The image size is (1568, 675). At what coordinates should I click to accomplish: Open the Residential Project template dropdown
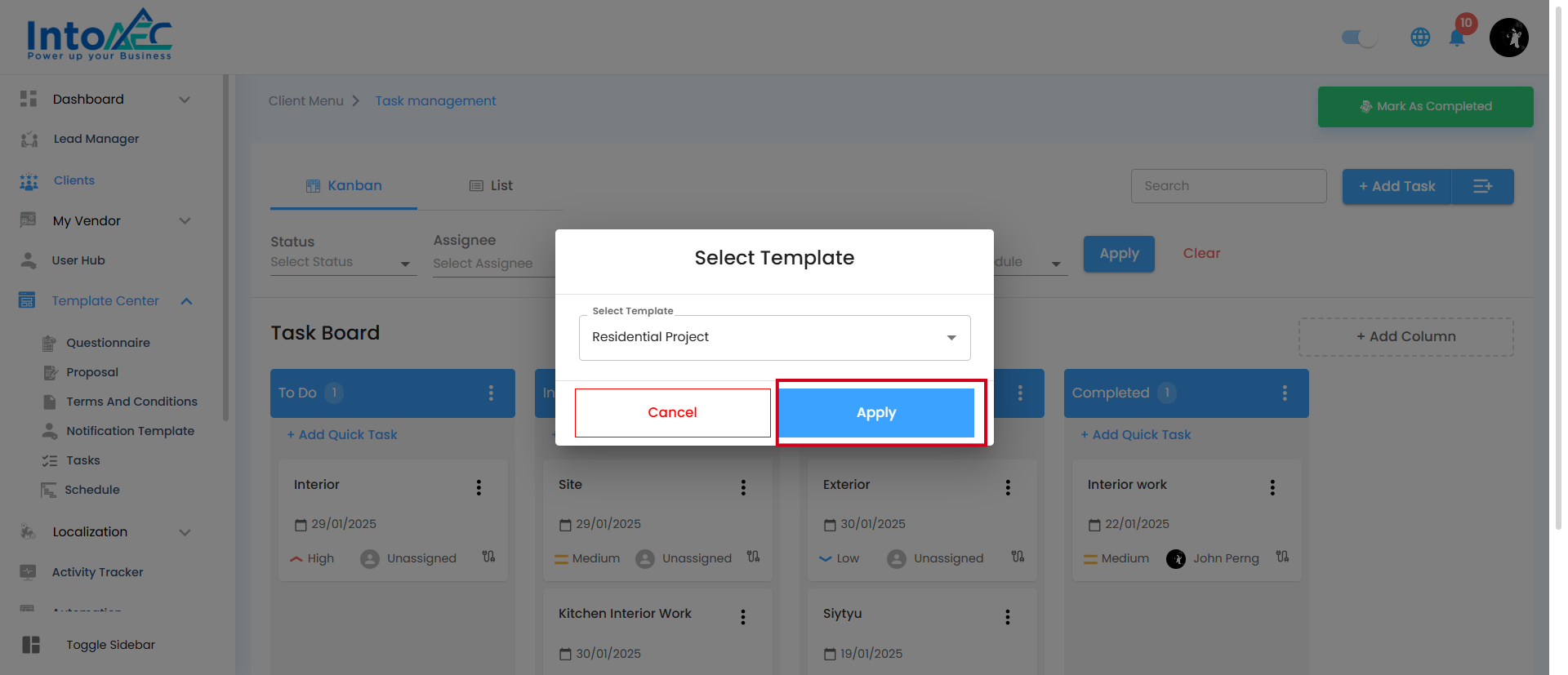(774, 337)
